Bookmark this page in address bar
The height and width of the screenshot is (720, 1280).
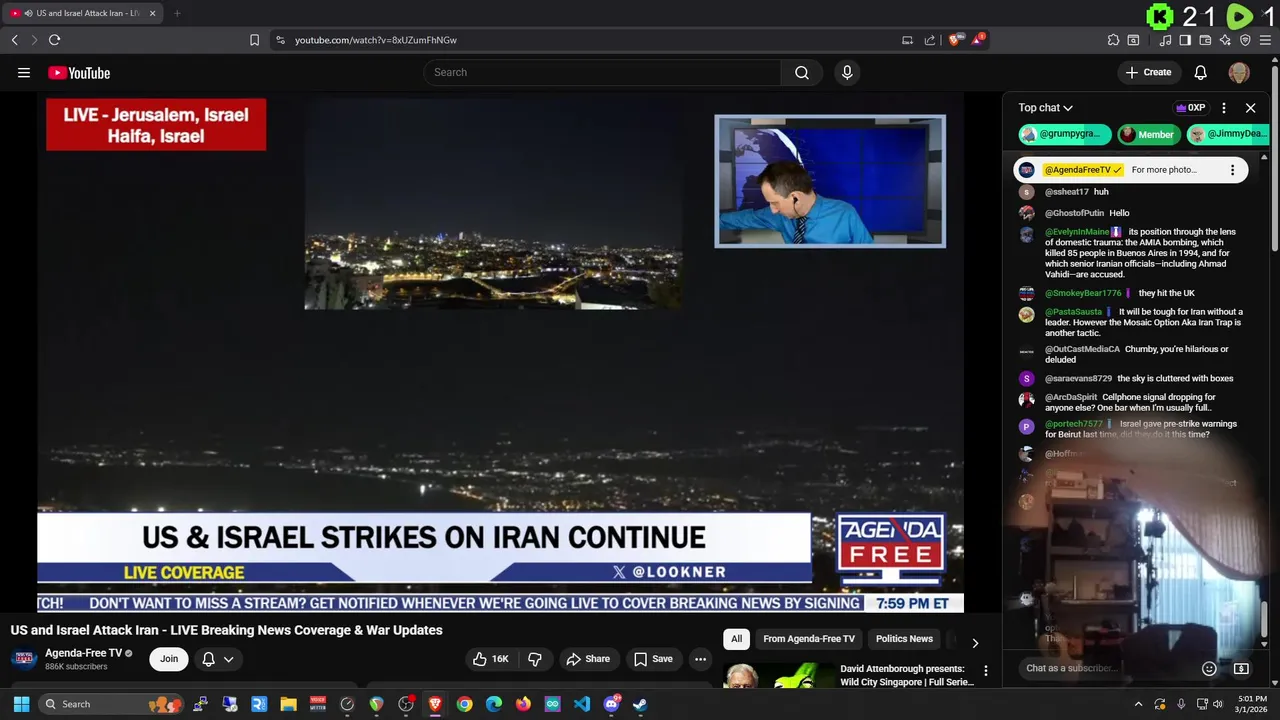click(254, 40)
